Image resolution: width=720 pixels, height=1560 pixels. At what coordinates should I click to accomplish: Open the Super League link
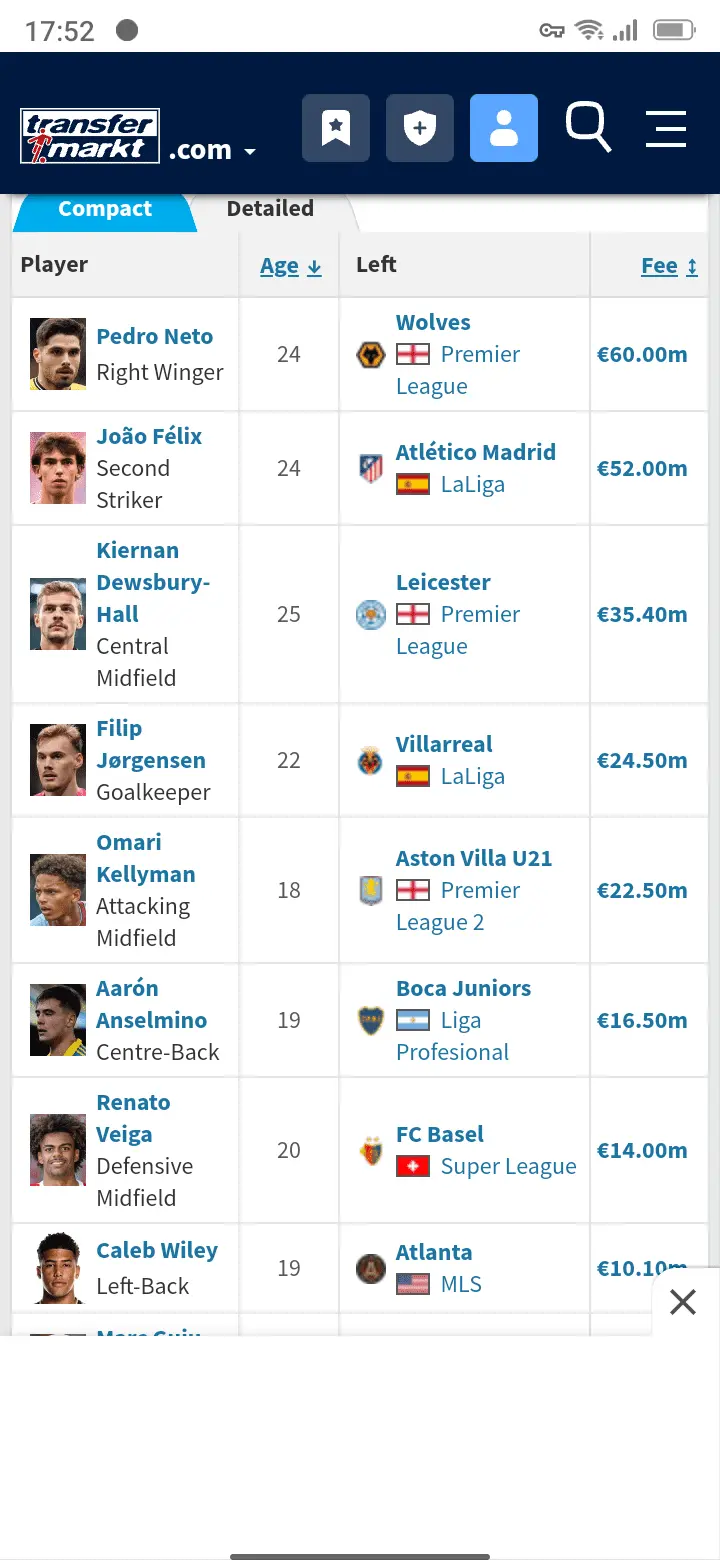pyautogui.click(x=508, y=1166)
